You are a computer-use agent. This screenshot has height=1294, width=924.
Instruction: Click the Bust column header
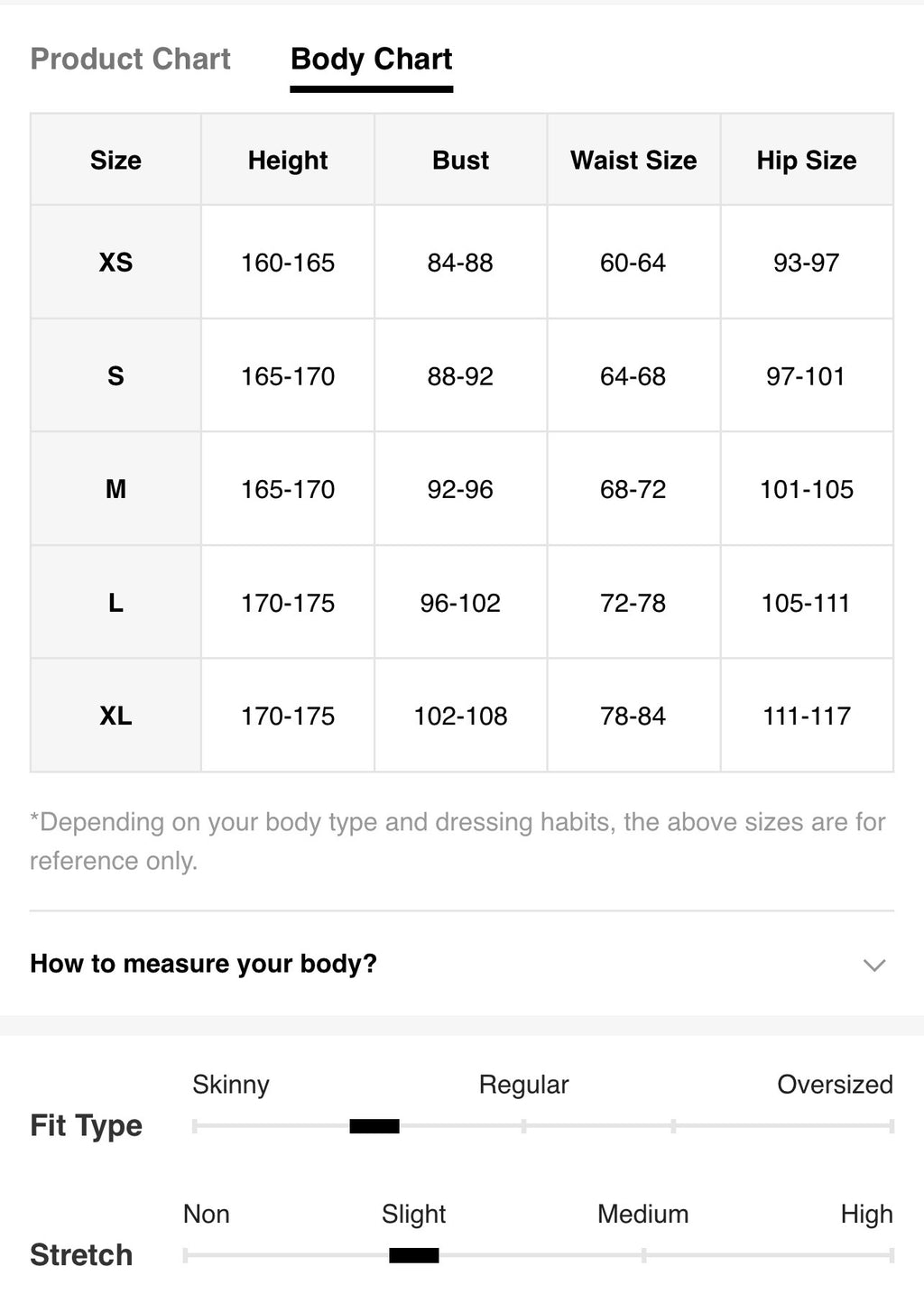click(x=460, y=161)
